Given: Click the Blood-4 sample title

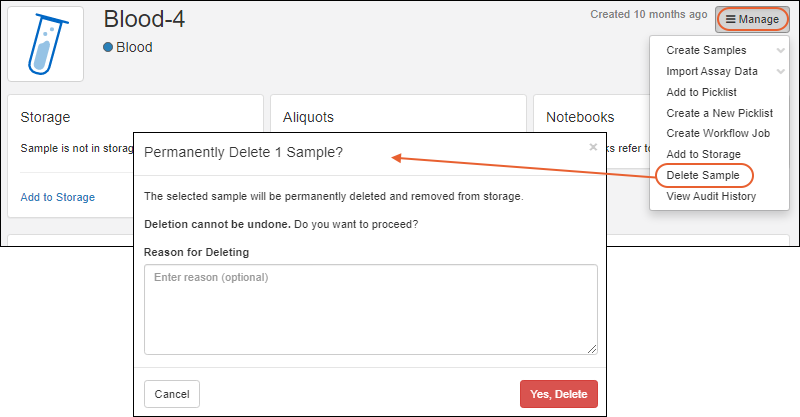Looking at the screenshot, I should click(144, 19).
